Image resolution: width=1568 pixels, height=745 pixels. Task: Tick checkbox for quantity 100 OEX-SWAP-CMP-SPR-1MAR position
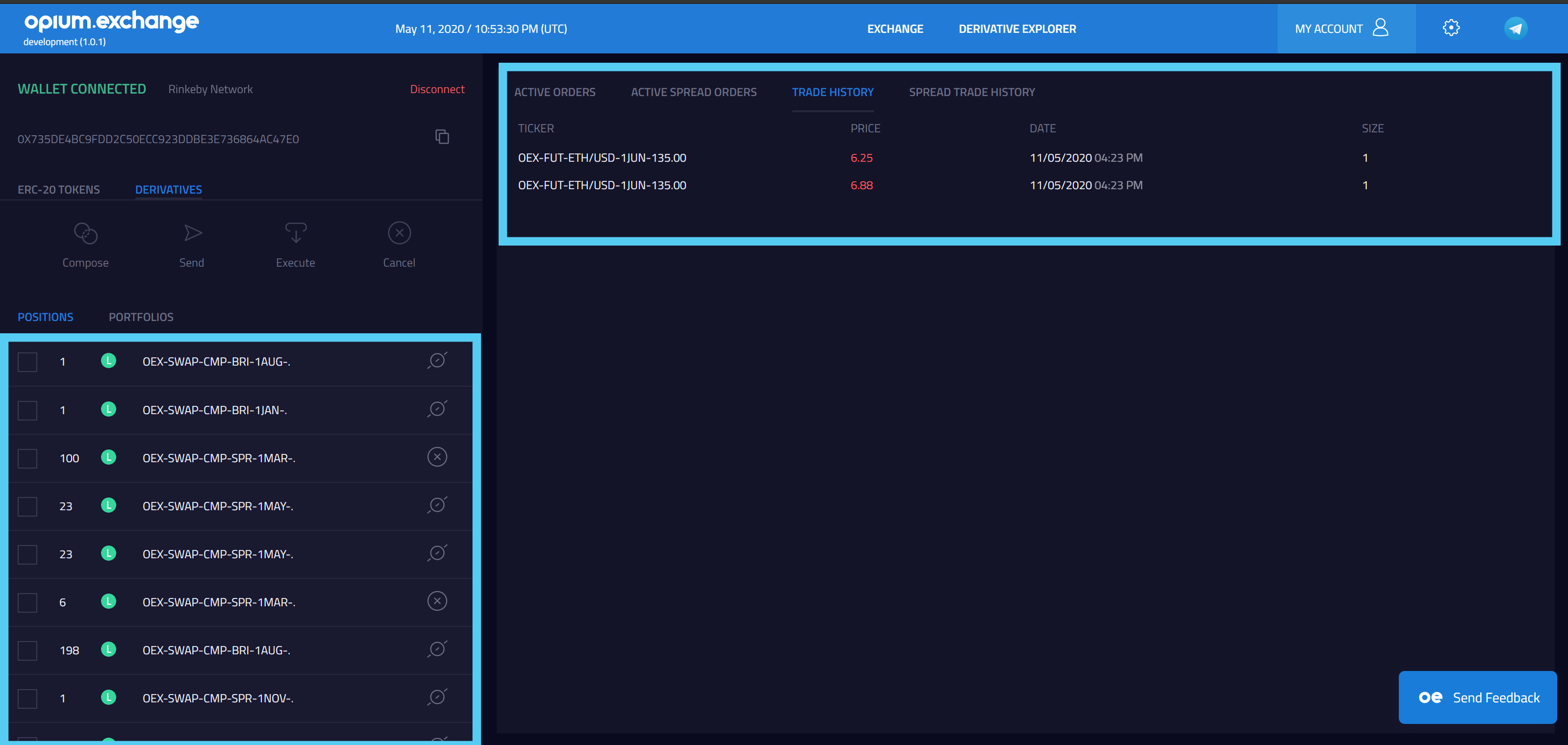[x=27, y=458]
